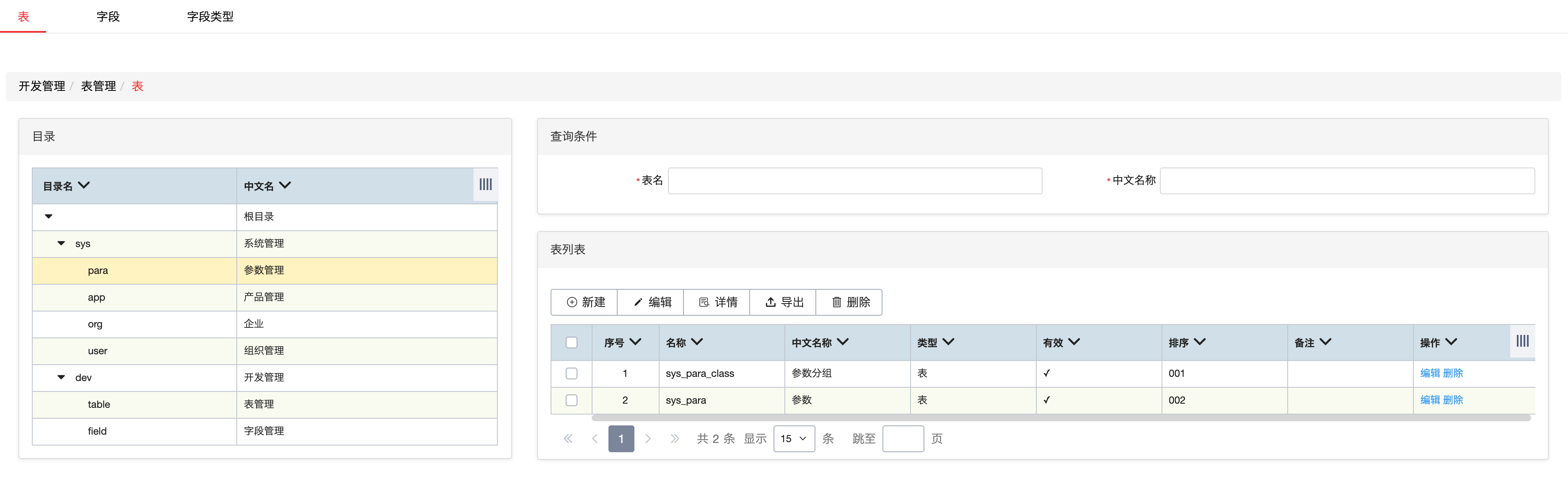Click 表 at the breadcrumb end
Viewport: 1568px width, 479px height.
pyautogui.click(x=137, y=86)
